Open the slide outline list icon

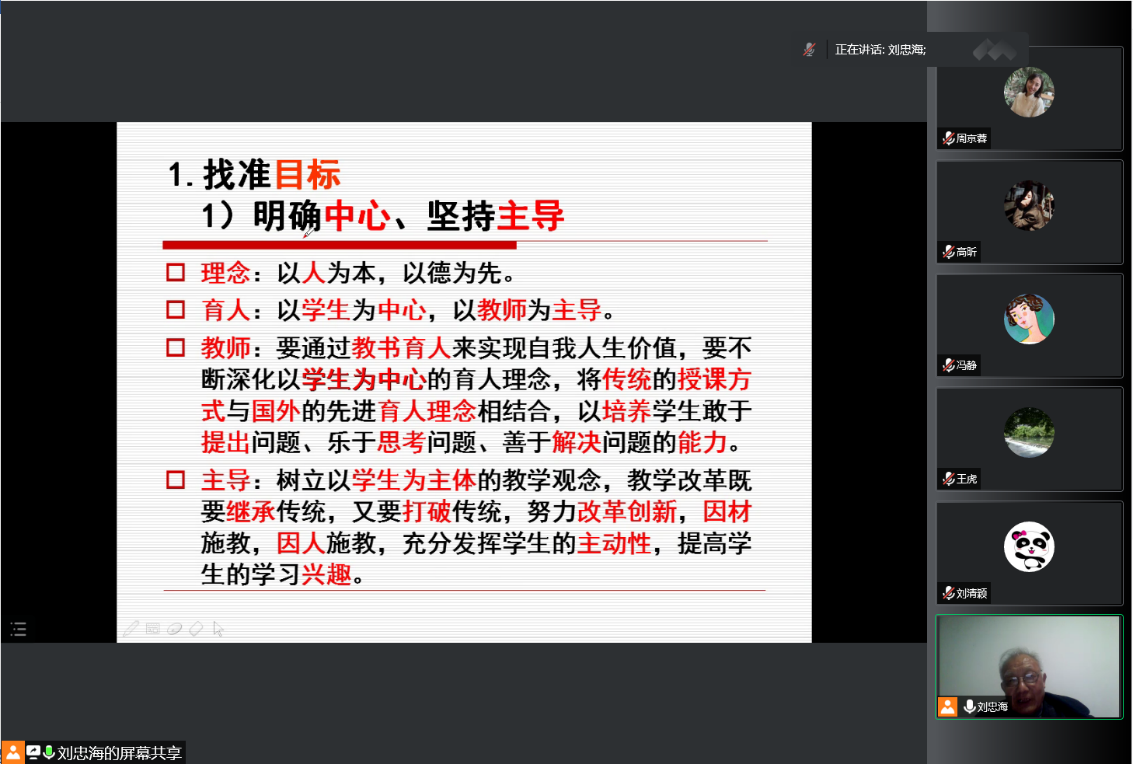[18, 629]
